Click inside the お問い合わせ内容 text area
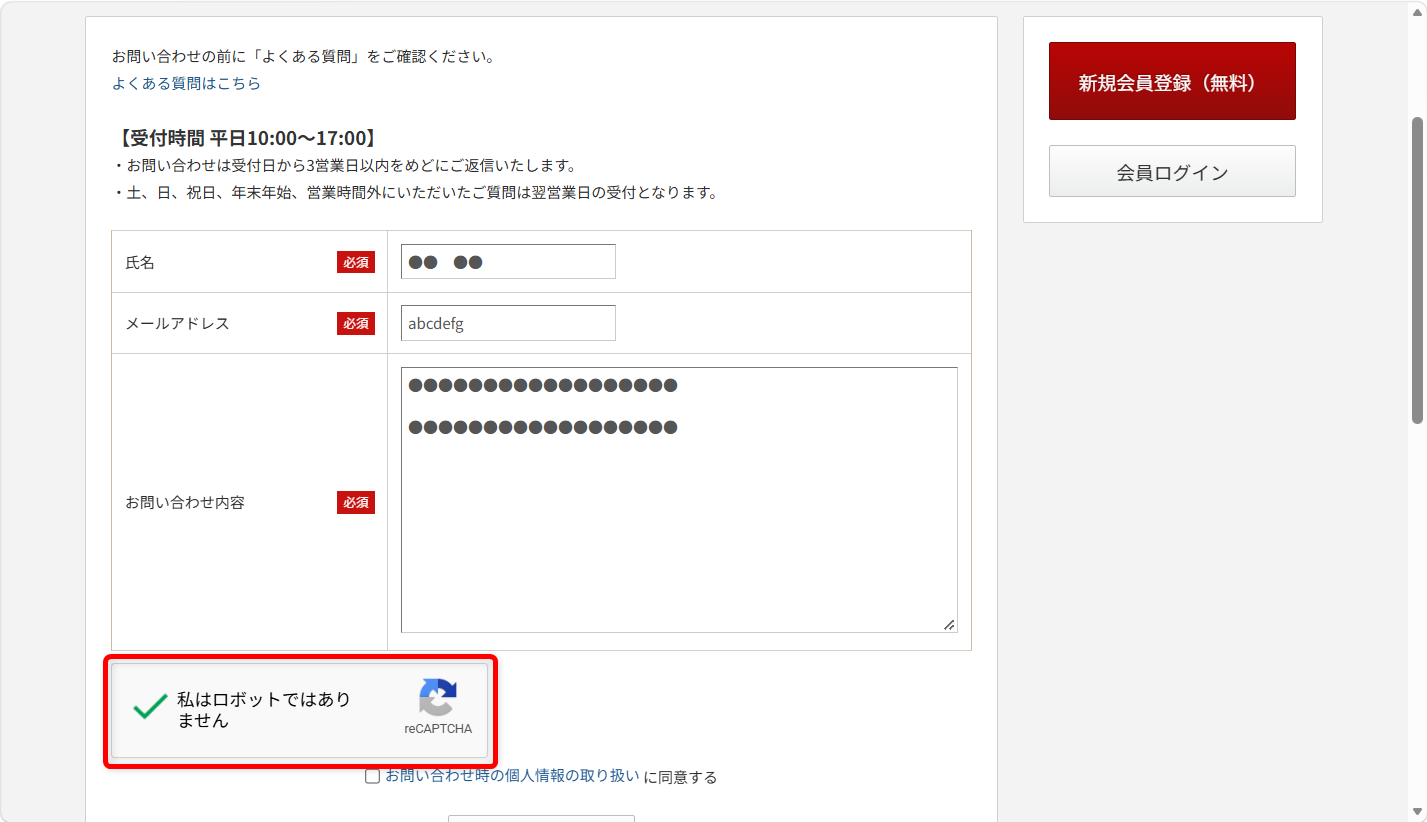This screenshot has height=822, width=1427. coord(679,500)
